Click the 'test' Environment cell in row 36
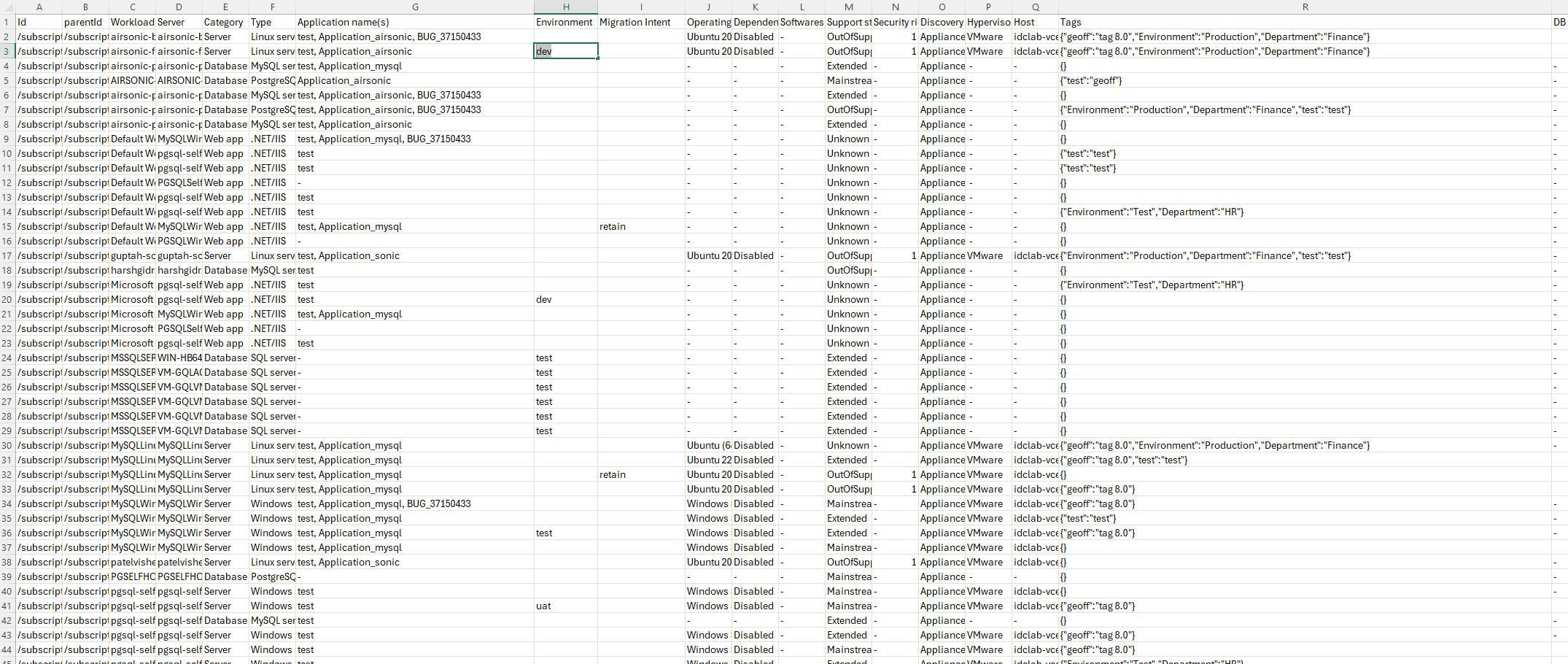This screenshot has width=1568, height=664. pos(566,533)
